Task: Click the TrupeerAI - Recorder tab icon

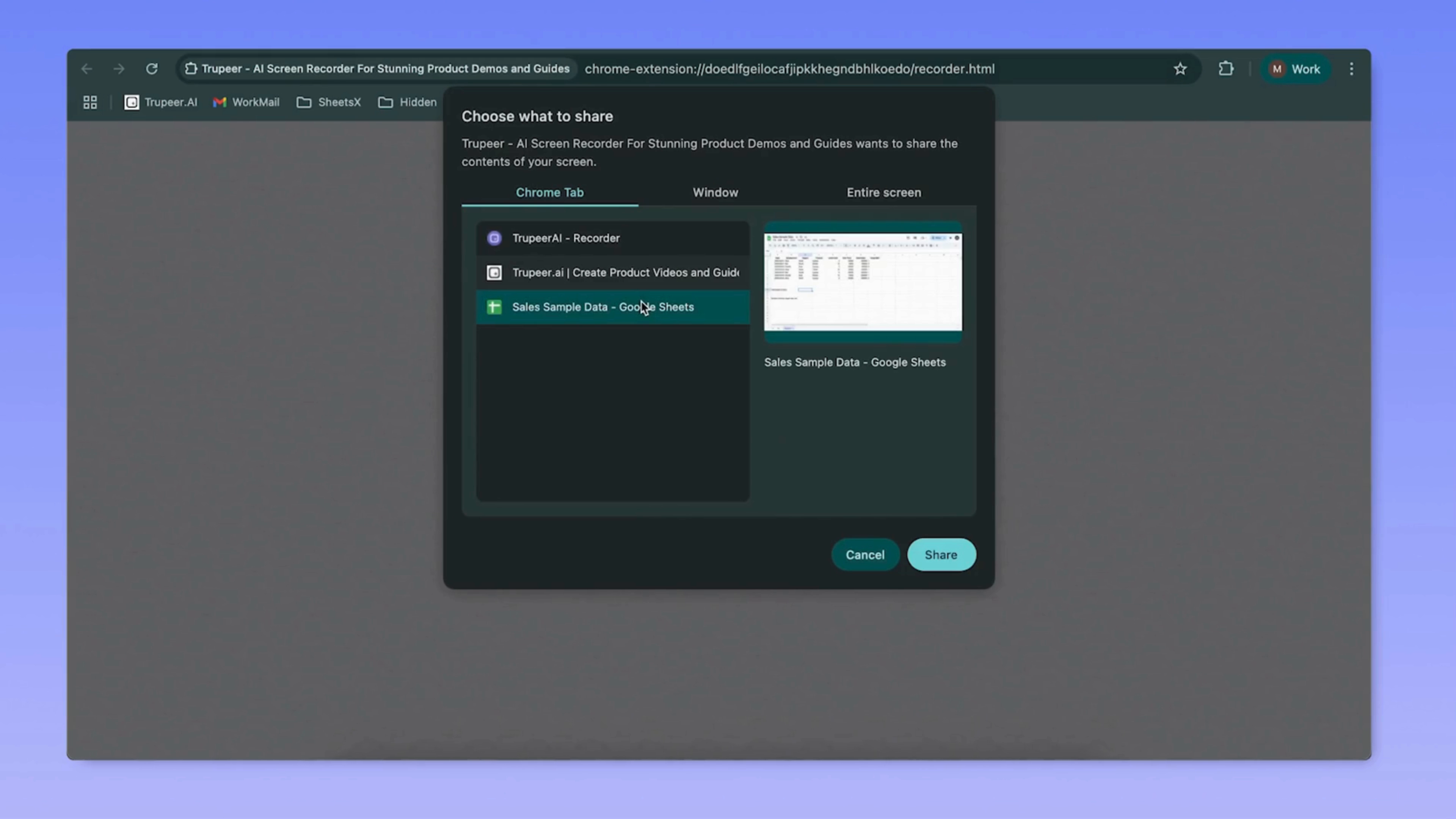Action: click(494, 238)
